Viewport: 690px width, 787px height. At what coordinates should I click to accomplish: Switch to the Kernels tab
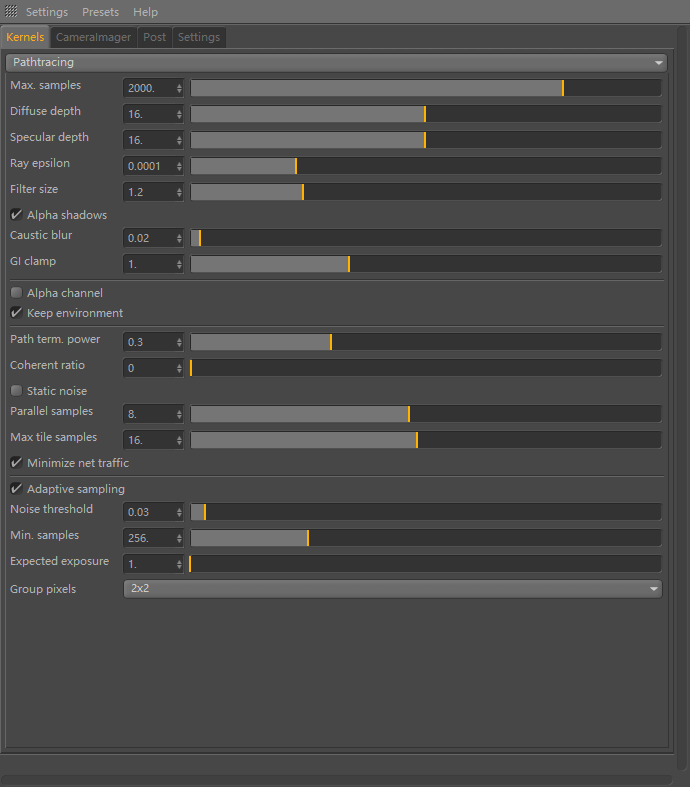point(25,37)
